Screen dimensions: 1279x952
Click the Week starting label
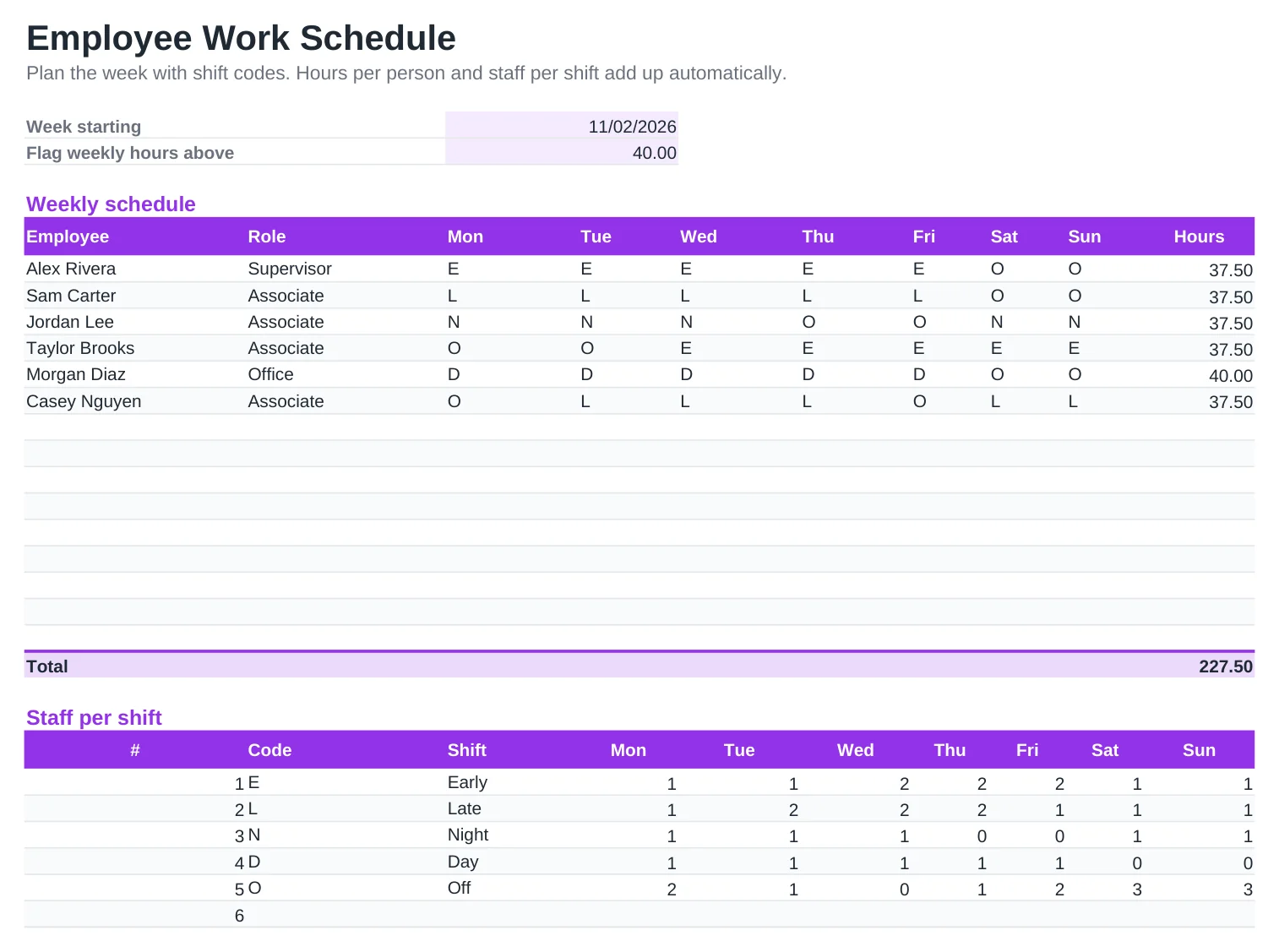coord(84,127)
